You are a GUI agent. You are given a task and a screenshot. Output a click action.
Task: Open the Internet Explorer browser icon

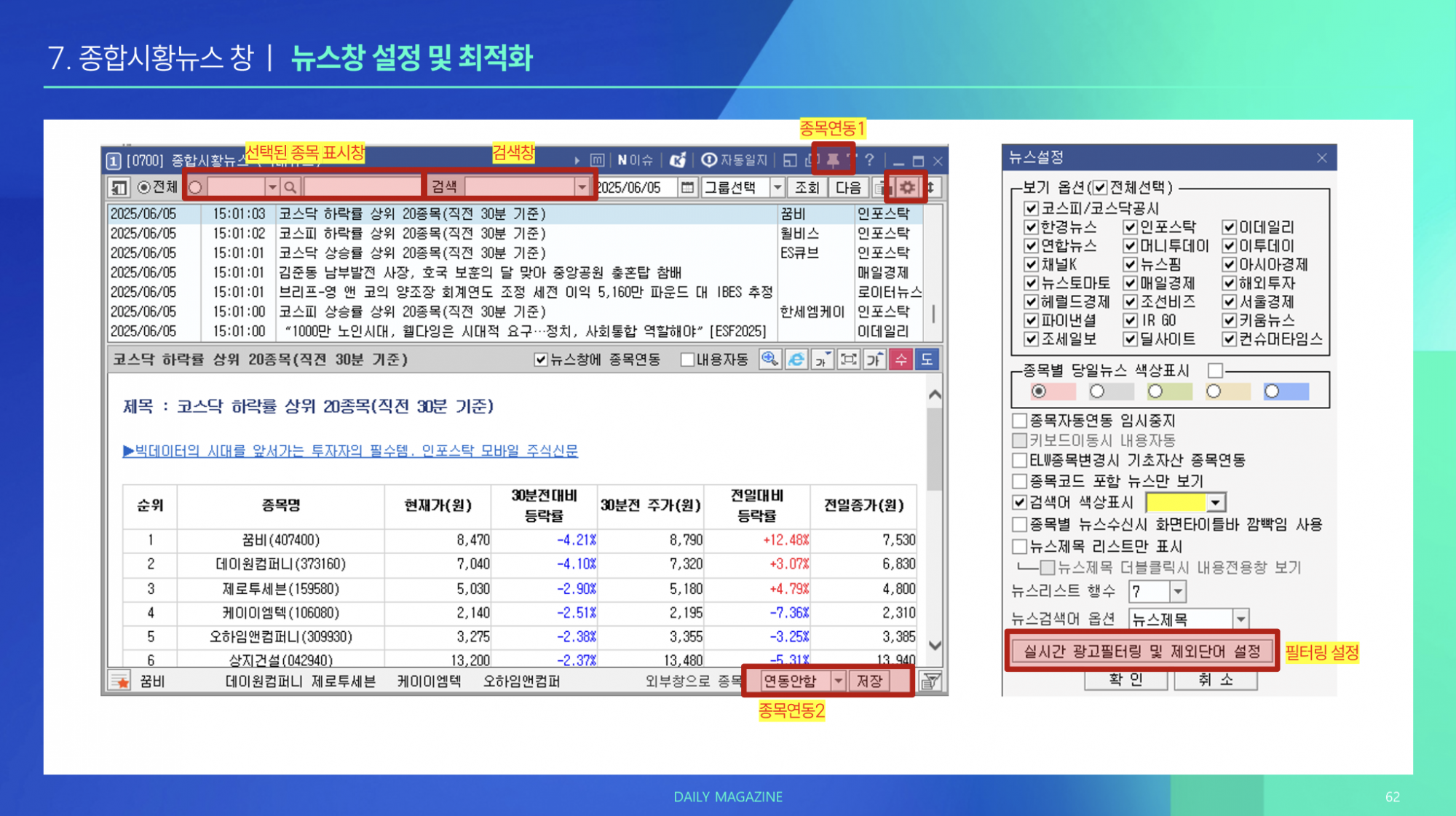796,359
